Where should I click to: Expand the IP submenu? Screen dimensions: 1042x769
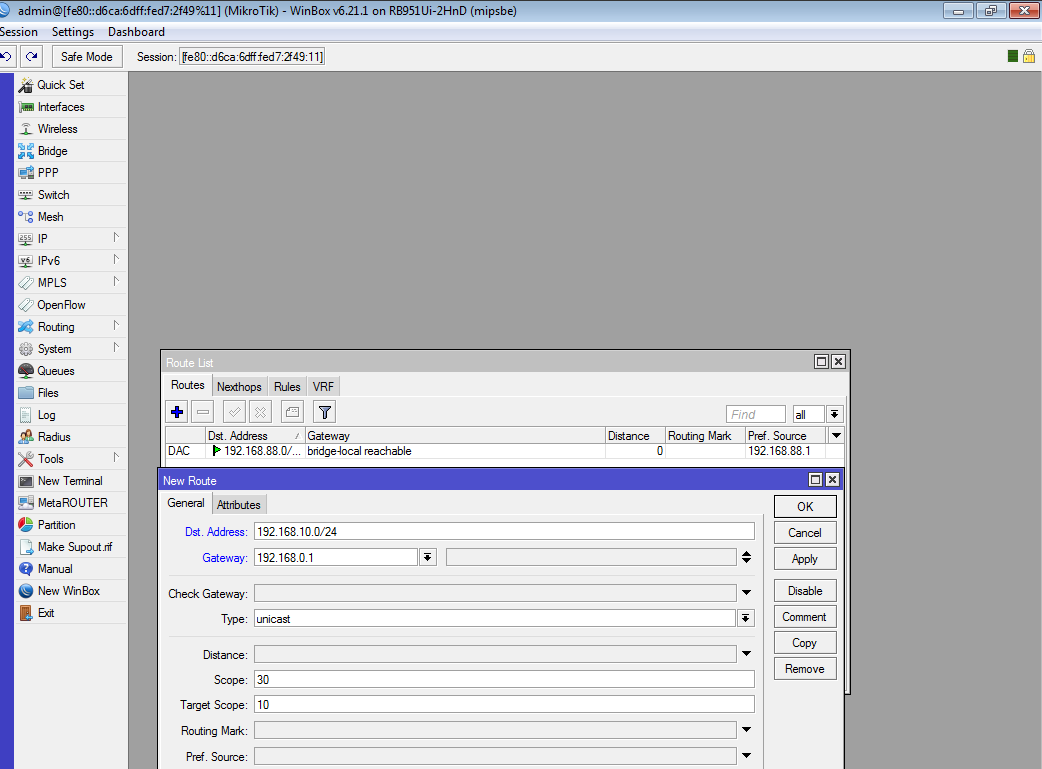pos(116,237)
